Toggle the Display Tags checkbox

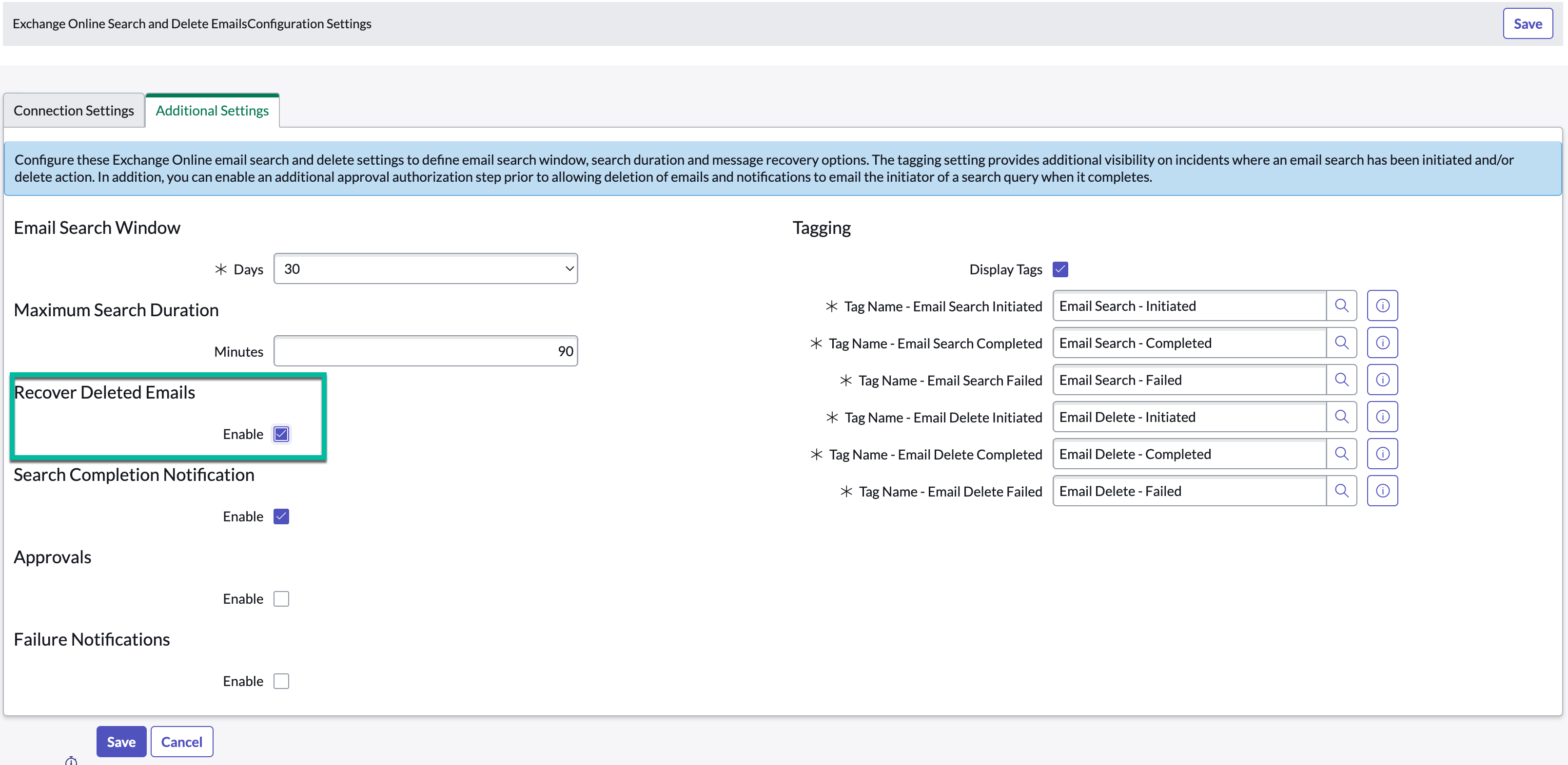click(x=1060, y=269)
